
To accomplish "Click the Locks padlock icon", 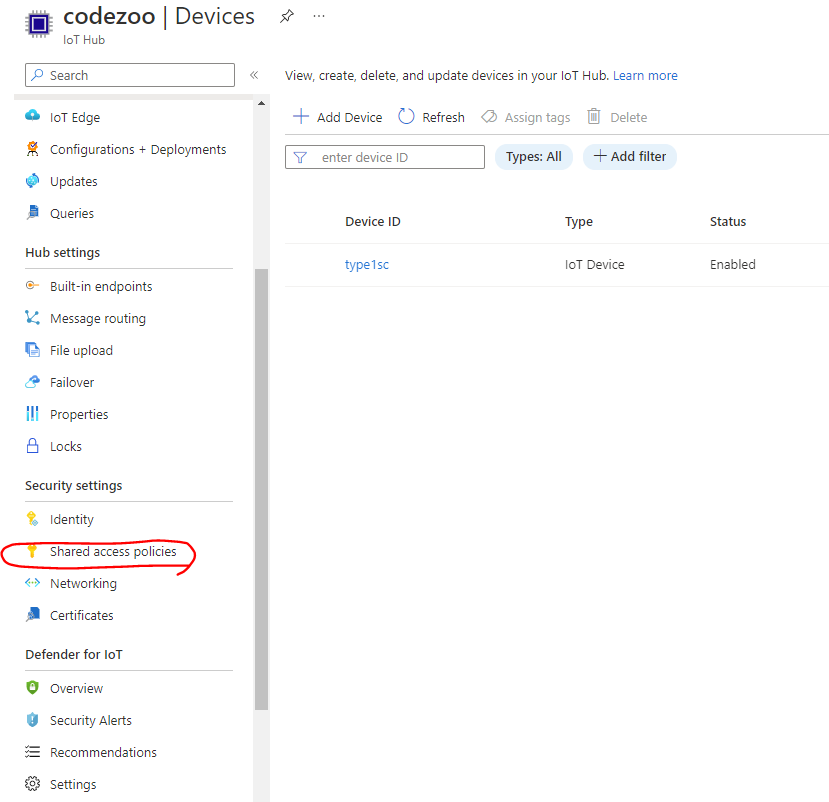I will (x=32, y=446).
